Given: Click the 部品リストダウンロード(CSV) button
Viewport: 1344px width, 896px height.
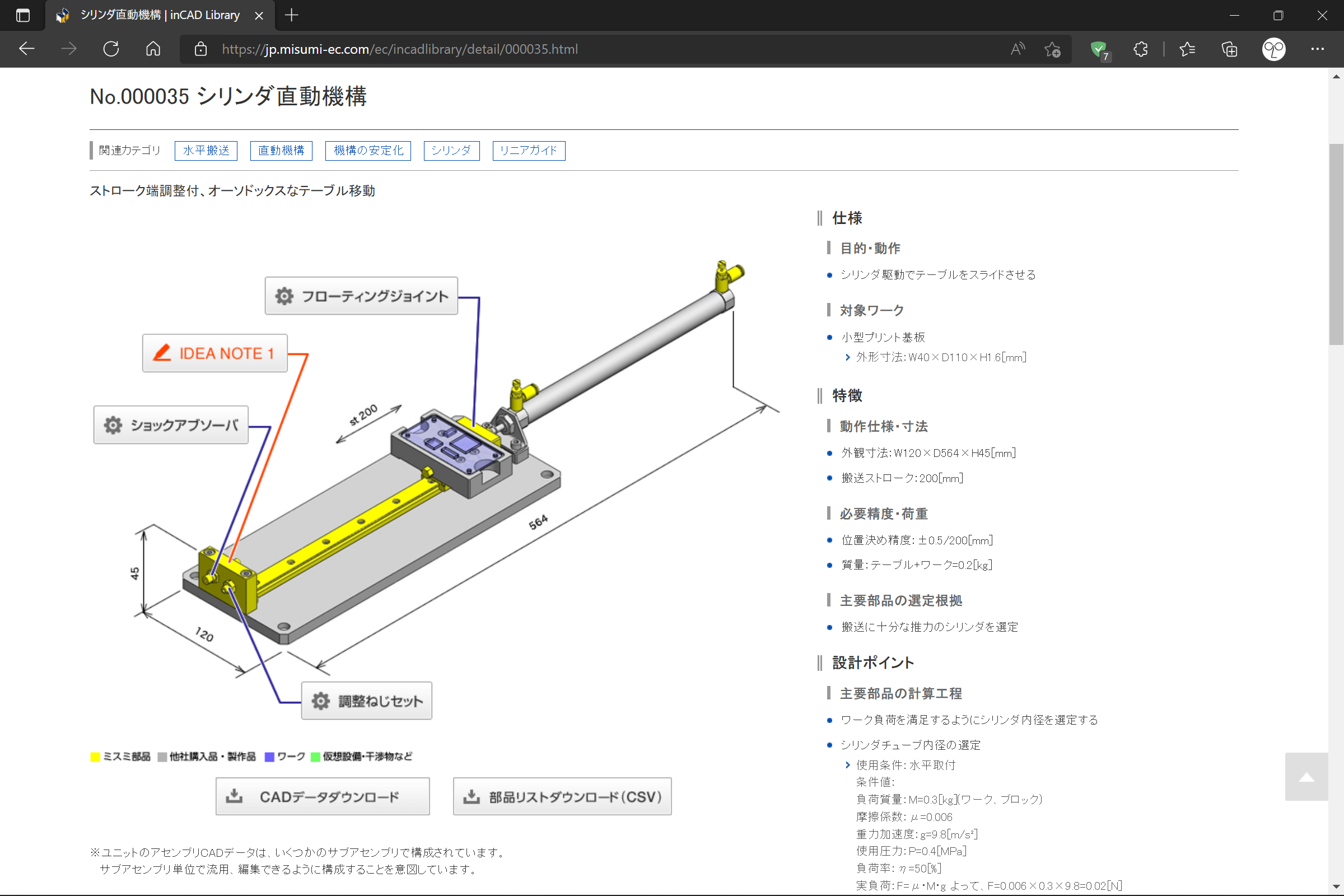Looking at the screenshot, I should click(562, 796).
